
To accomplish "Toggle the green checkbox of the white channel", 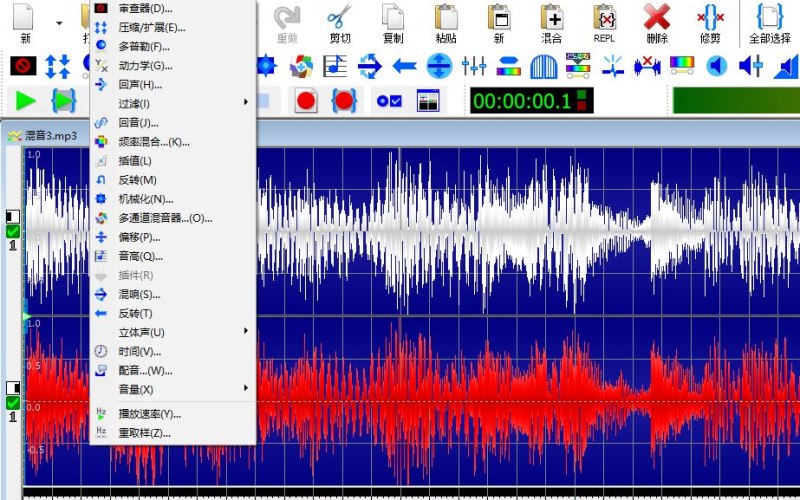I will (x=13, y=232).
